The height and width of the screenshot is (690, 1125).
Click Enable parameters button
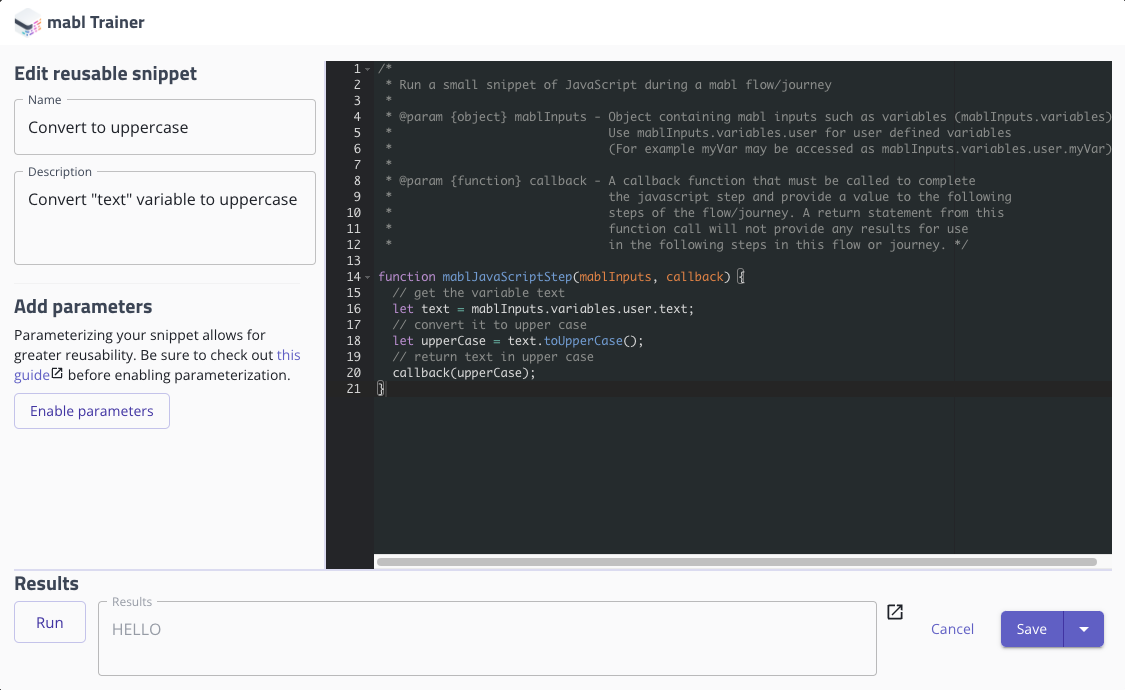point(92,411)
